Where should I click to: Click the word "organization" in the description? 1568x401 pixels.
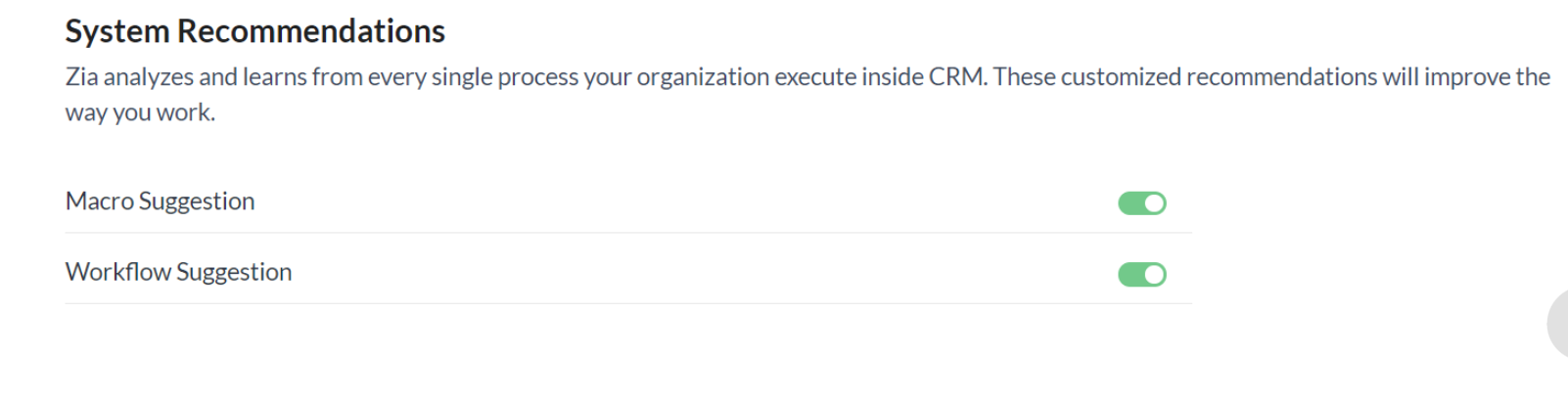703,77
